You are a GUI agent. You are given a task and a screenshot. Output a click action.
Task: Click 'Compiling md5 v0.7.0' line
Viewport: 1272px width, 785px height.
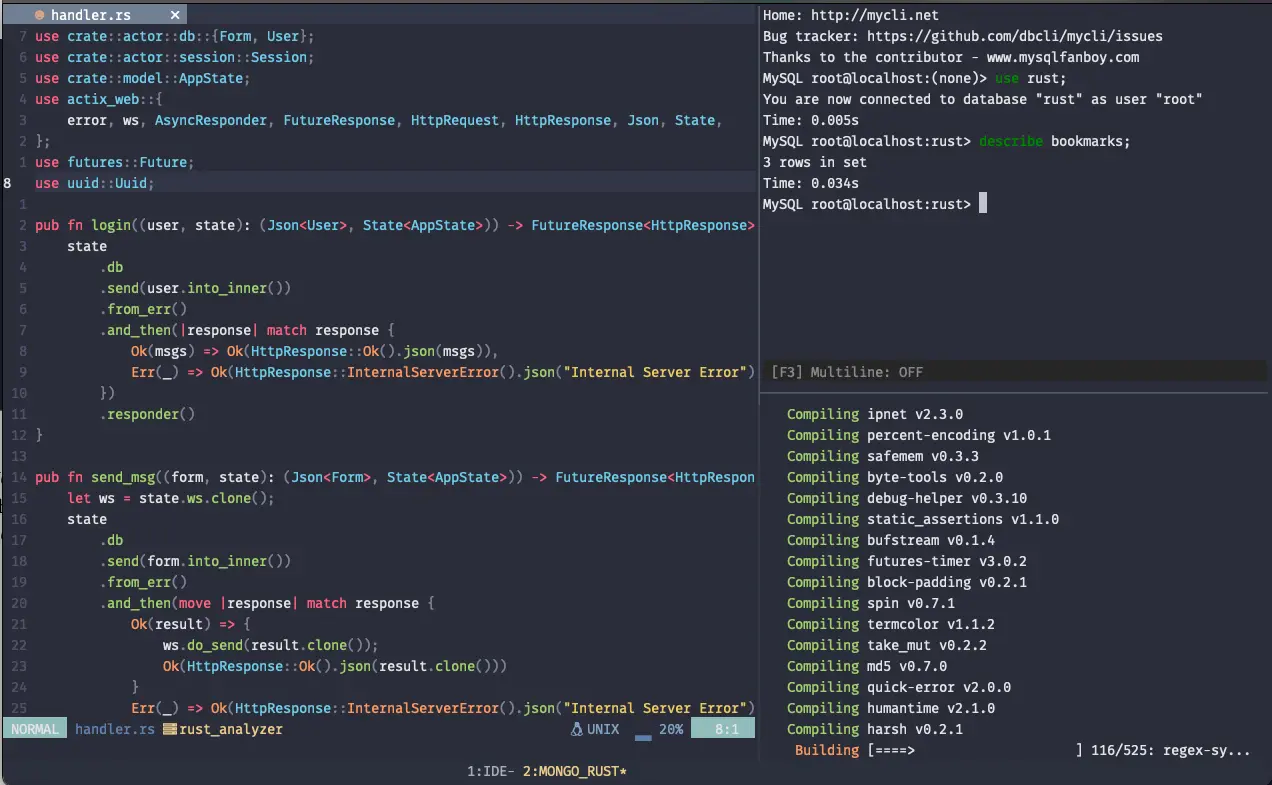pyautogui.click(x=867, y=666)
